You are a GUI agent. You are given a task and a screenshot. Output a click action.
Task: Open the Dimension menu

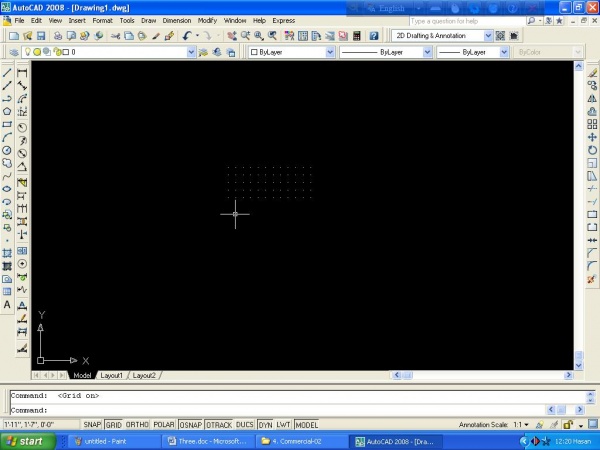click(x=176, y=21)
